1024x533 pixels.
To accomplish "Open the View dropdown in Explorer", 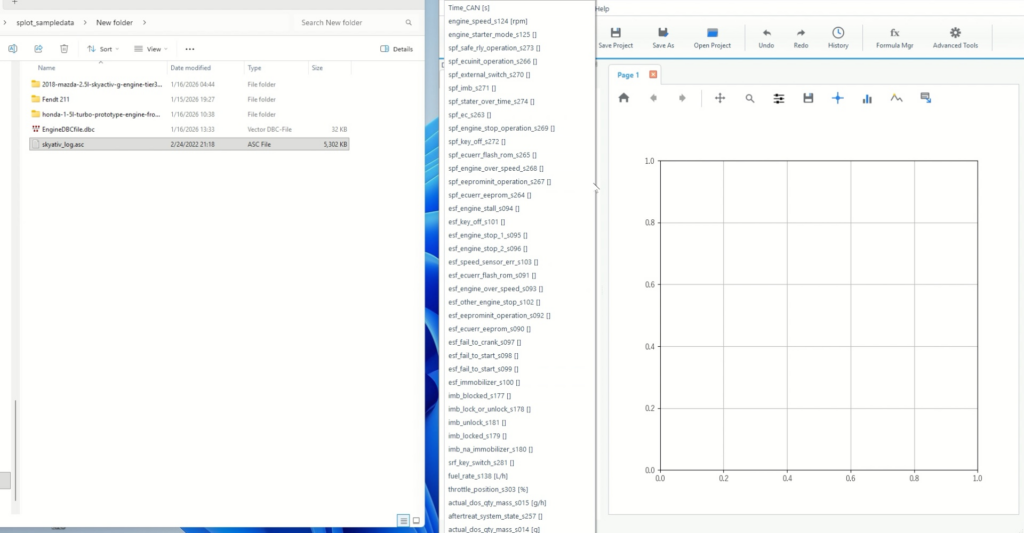I will pos(152,48).
